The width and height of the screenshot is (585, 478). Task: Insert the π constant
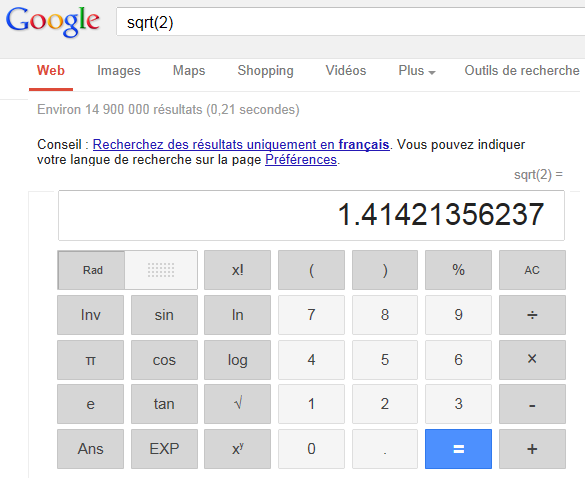[90, 360]
